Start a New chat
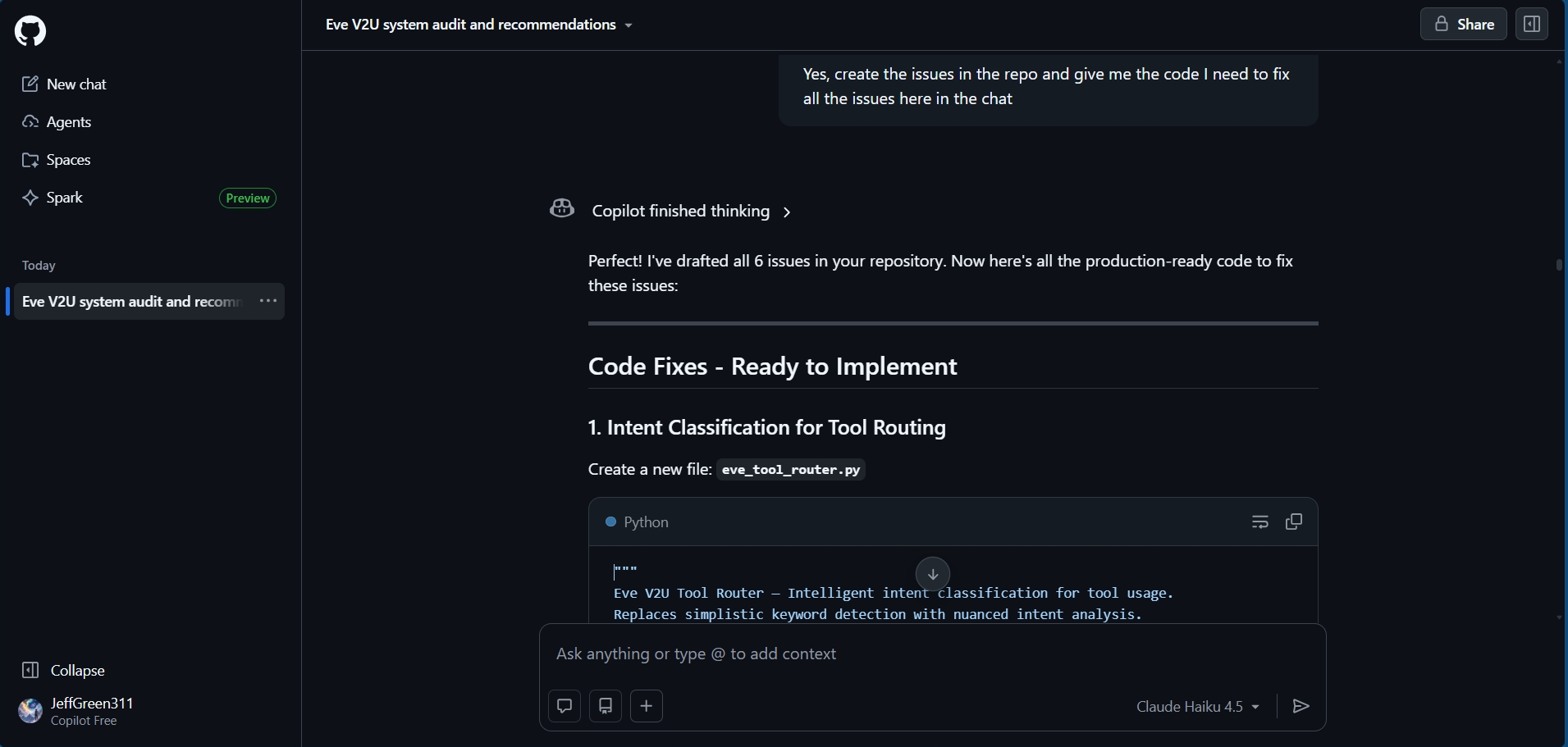The image size is (1568, 747). coord(64,84)
